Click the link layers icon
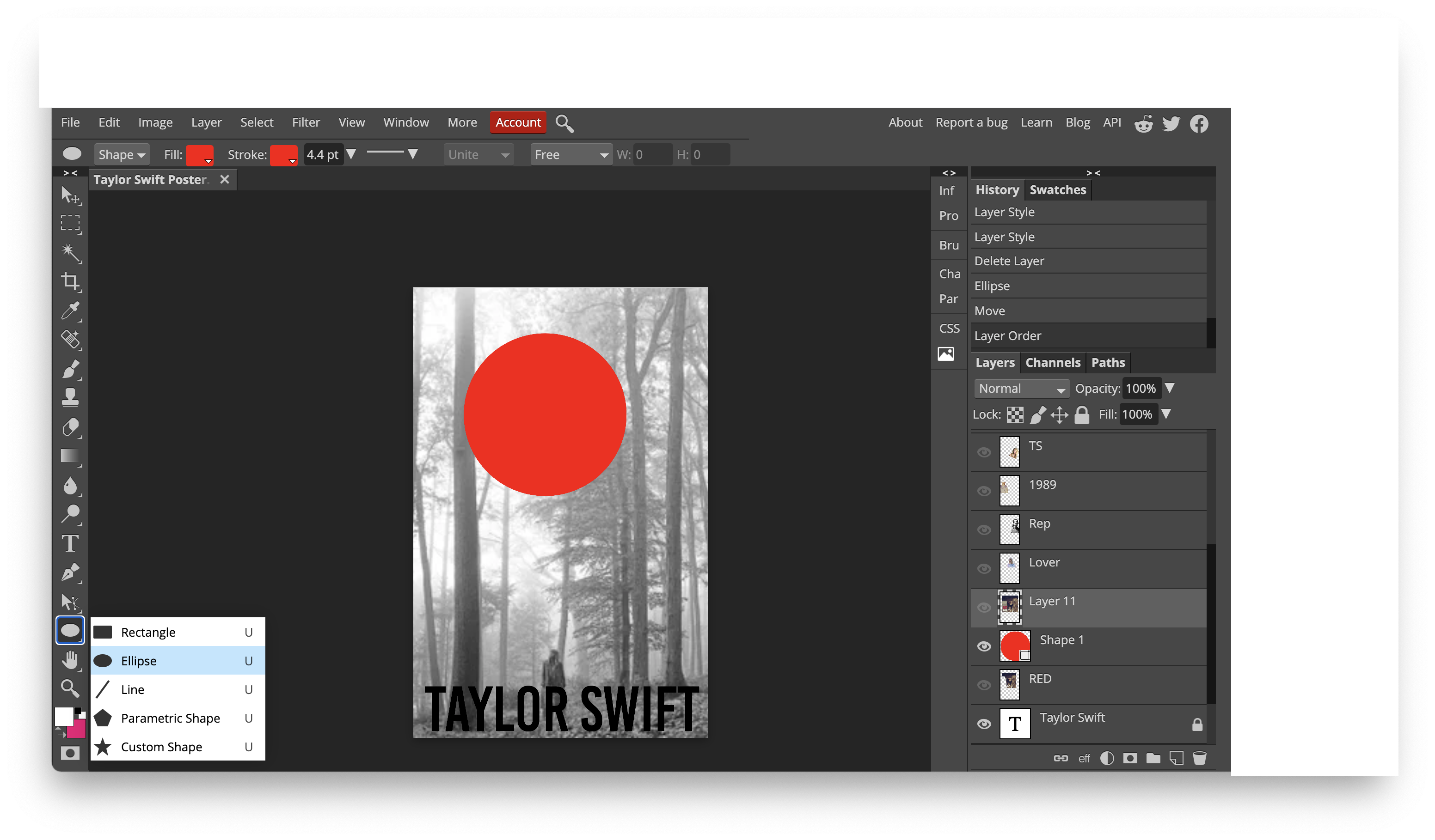1435x840 pixels. (1061, 758)
